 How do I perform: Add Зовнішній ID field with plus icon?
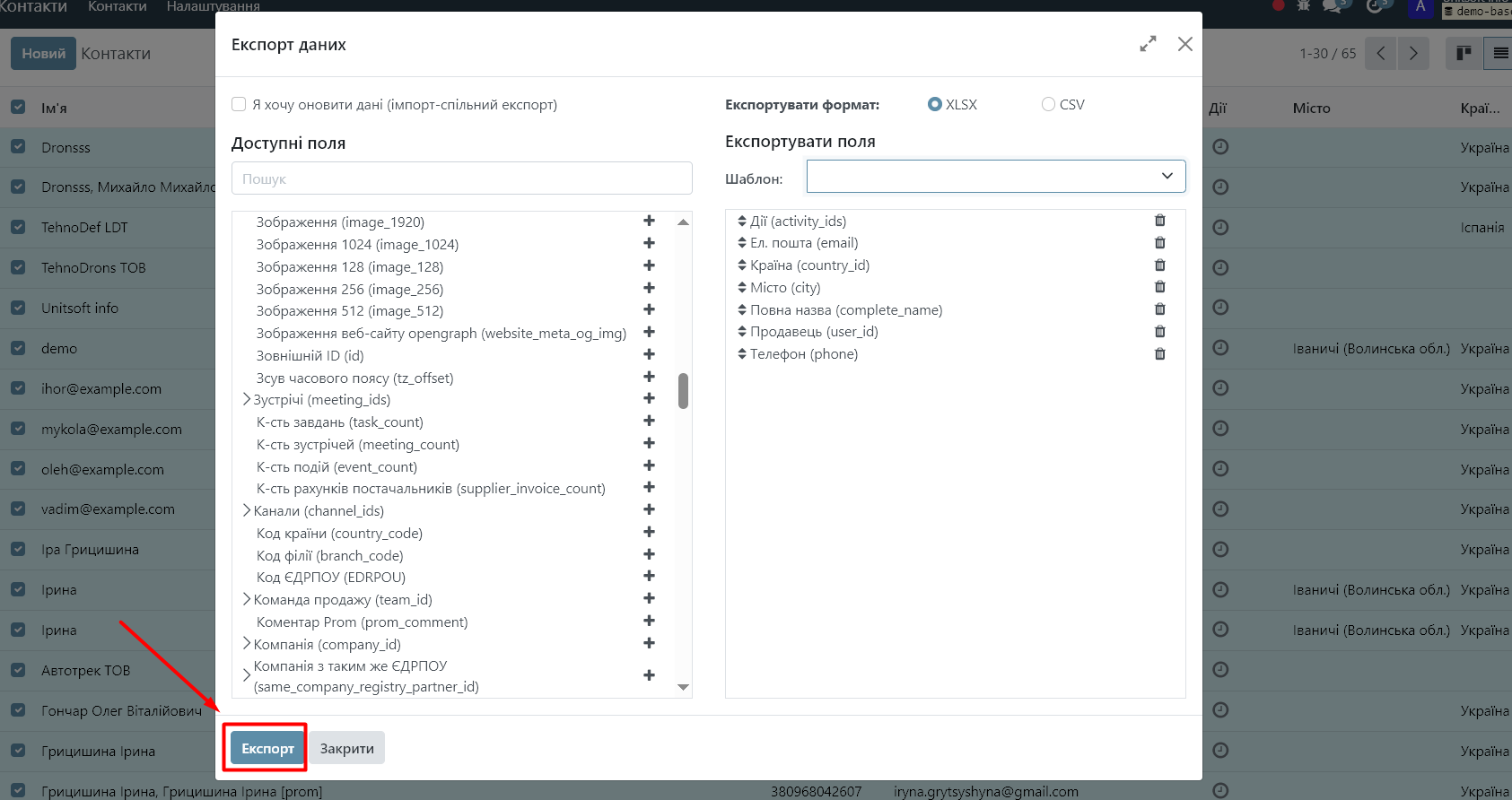pos(649,355)
